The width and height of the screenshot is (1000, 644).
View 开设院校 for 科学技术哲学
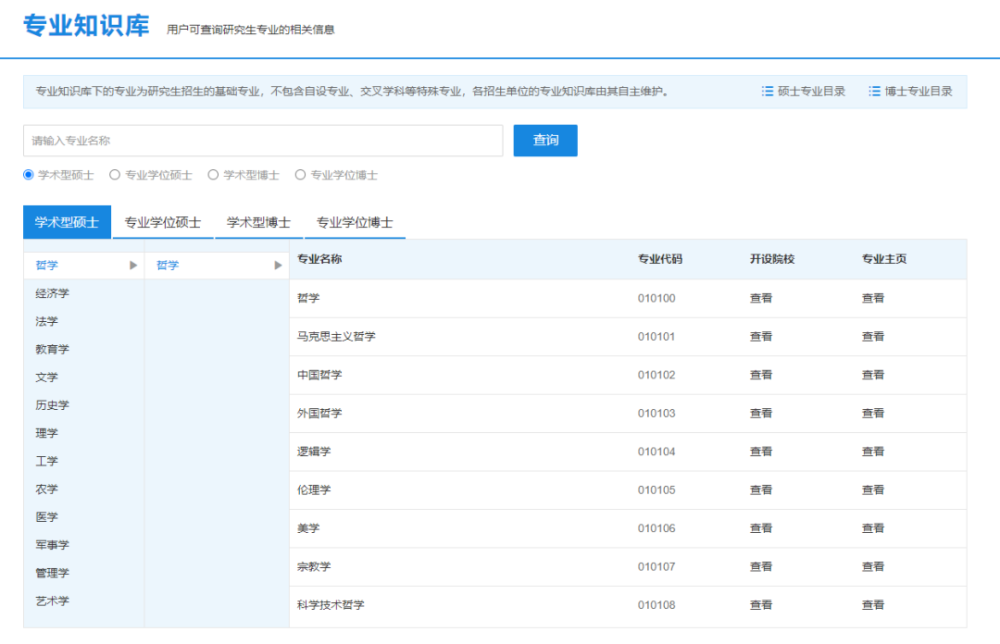[x=761, y=605]
